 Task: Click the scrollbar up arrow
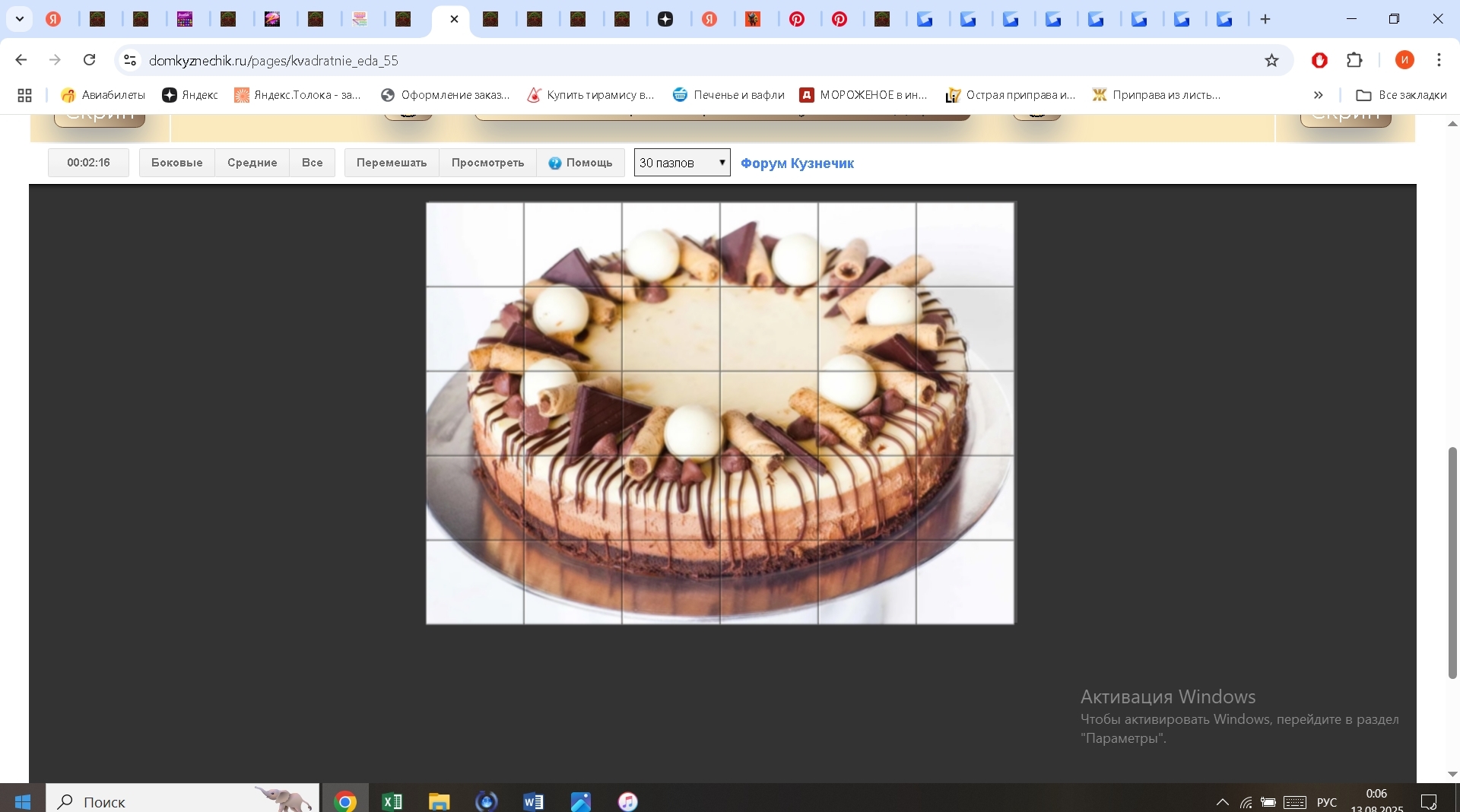1452,123
